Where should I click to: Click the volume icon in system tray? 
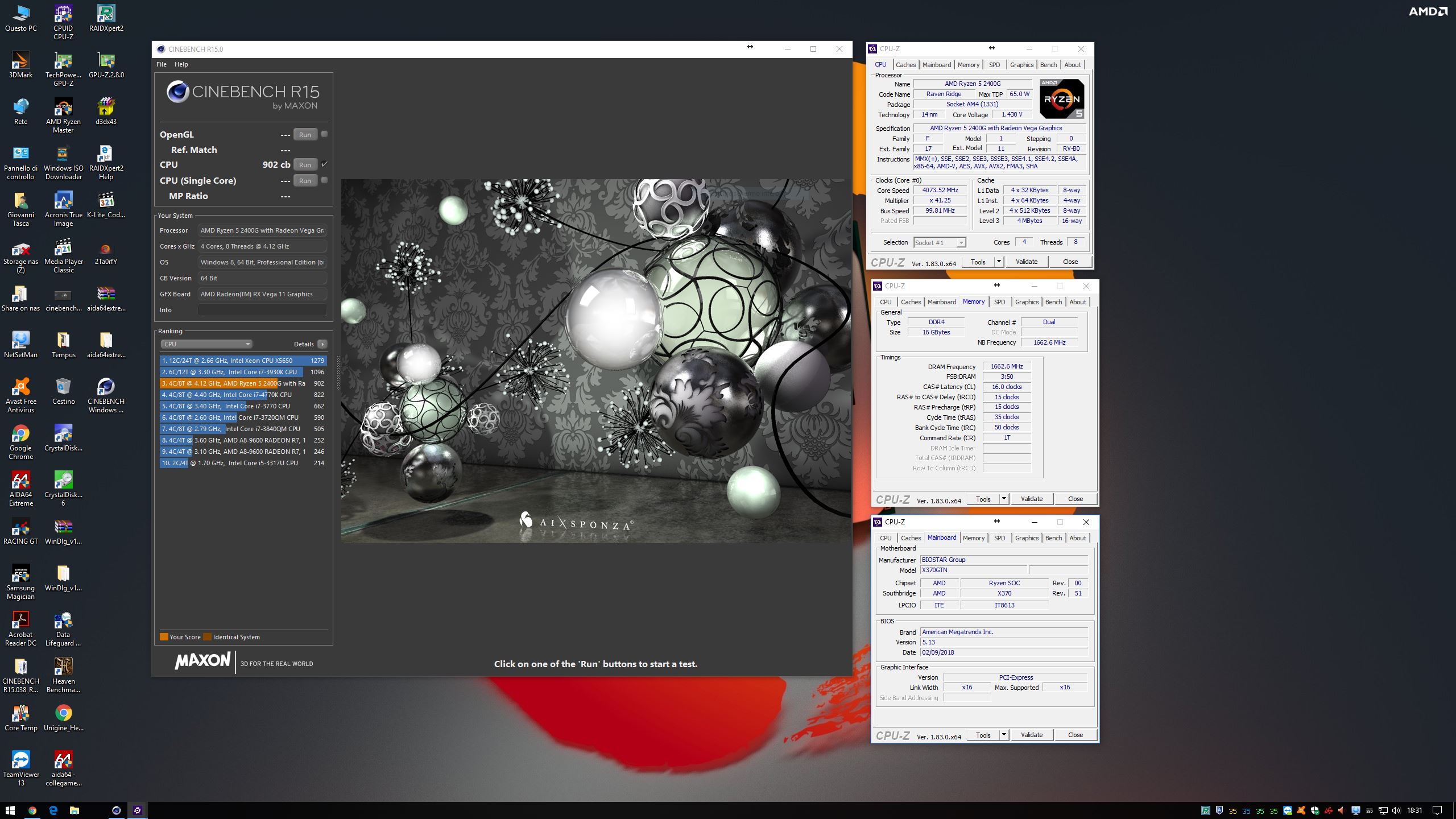click(1397, 810)
